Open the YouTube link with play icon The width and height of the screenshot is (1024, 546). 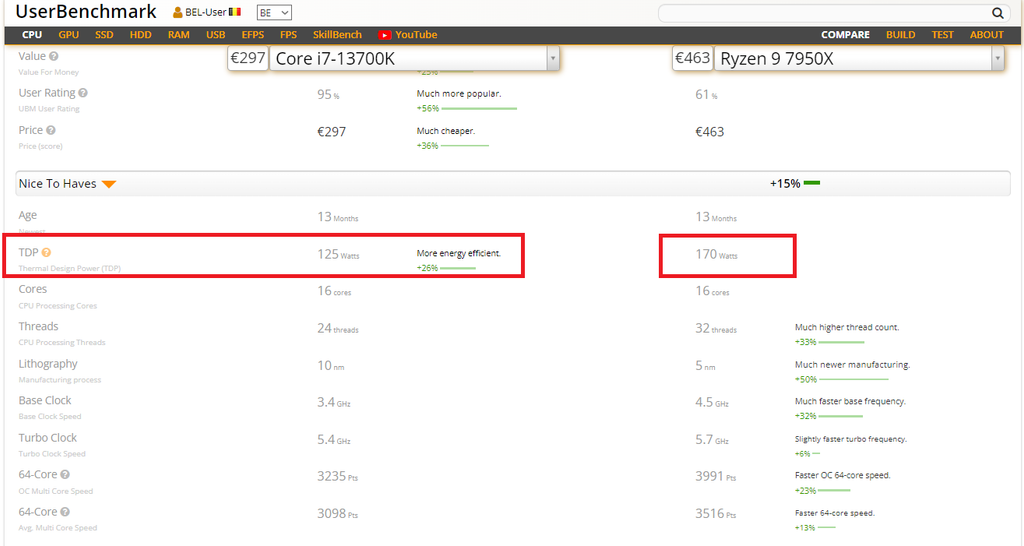(408, 35)
